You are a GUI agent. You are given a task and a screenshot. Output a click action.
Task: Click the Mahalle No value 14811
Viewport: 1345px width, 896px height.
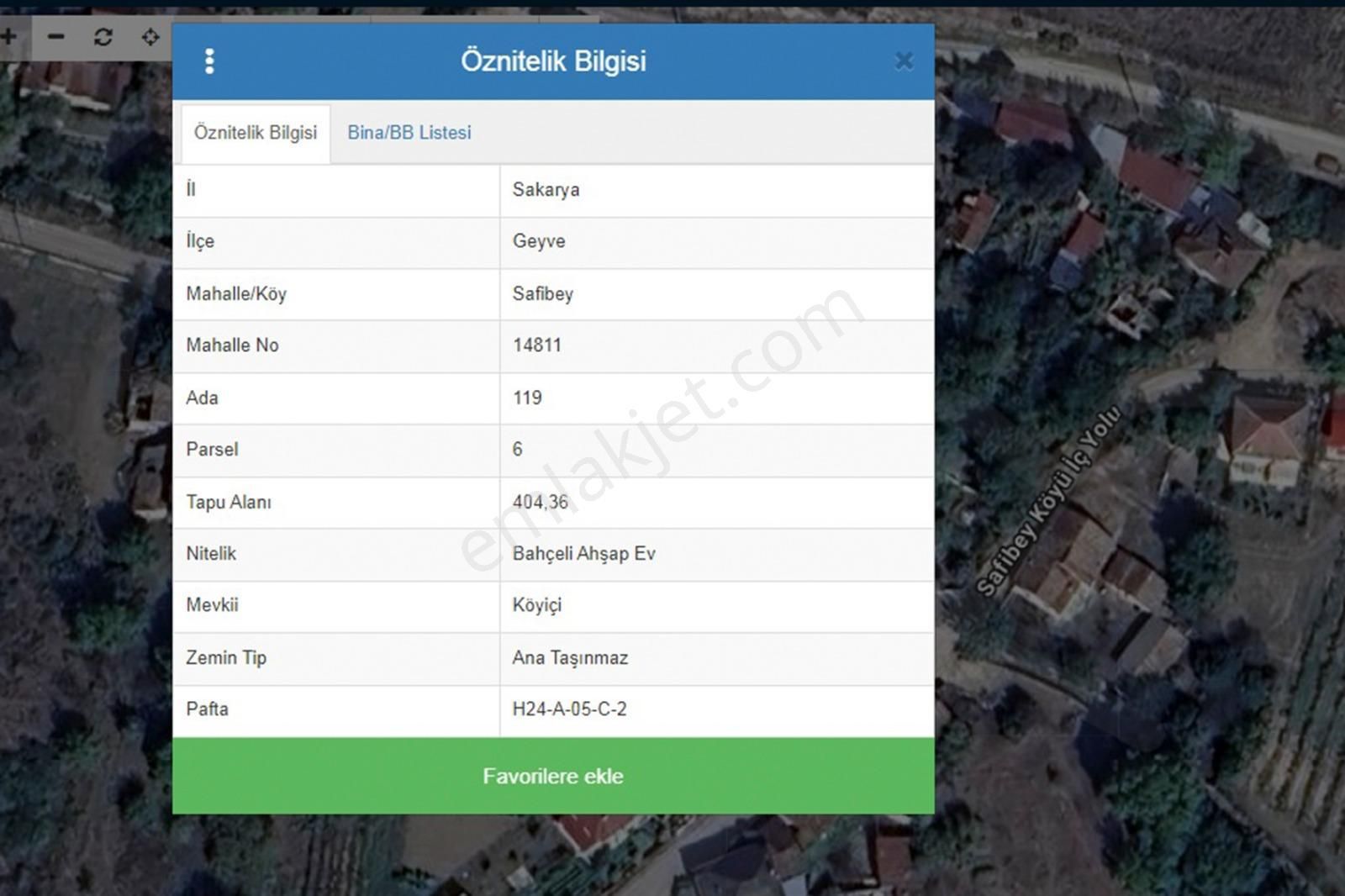tap(536, 345)
